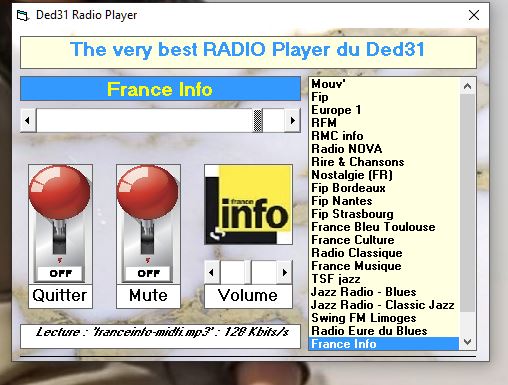Toggle the Mute switch
The width and height of the screenshot is (508, 385).
148,224
